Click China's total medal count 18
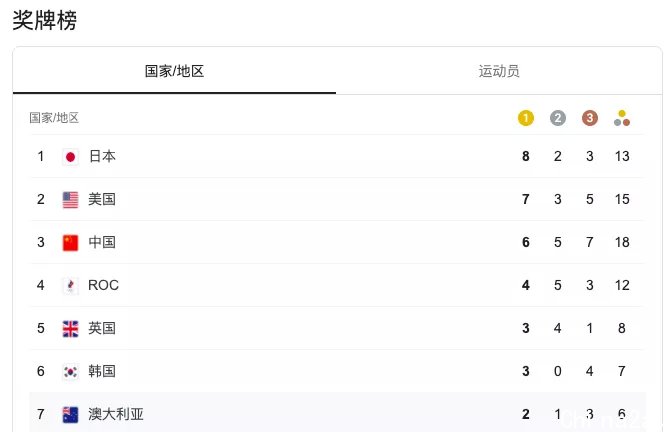Image resolution: width=671 pixels, height=432 pixels. point(622,242)
